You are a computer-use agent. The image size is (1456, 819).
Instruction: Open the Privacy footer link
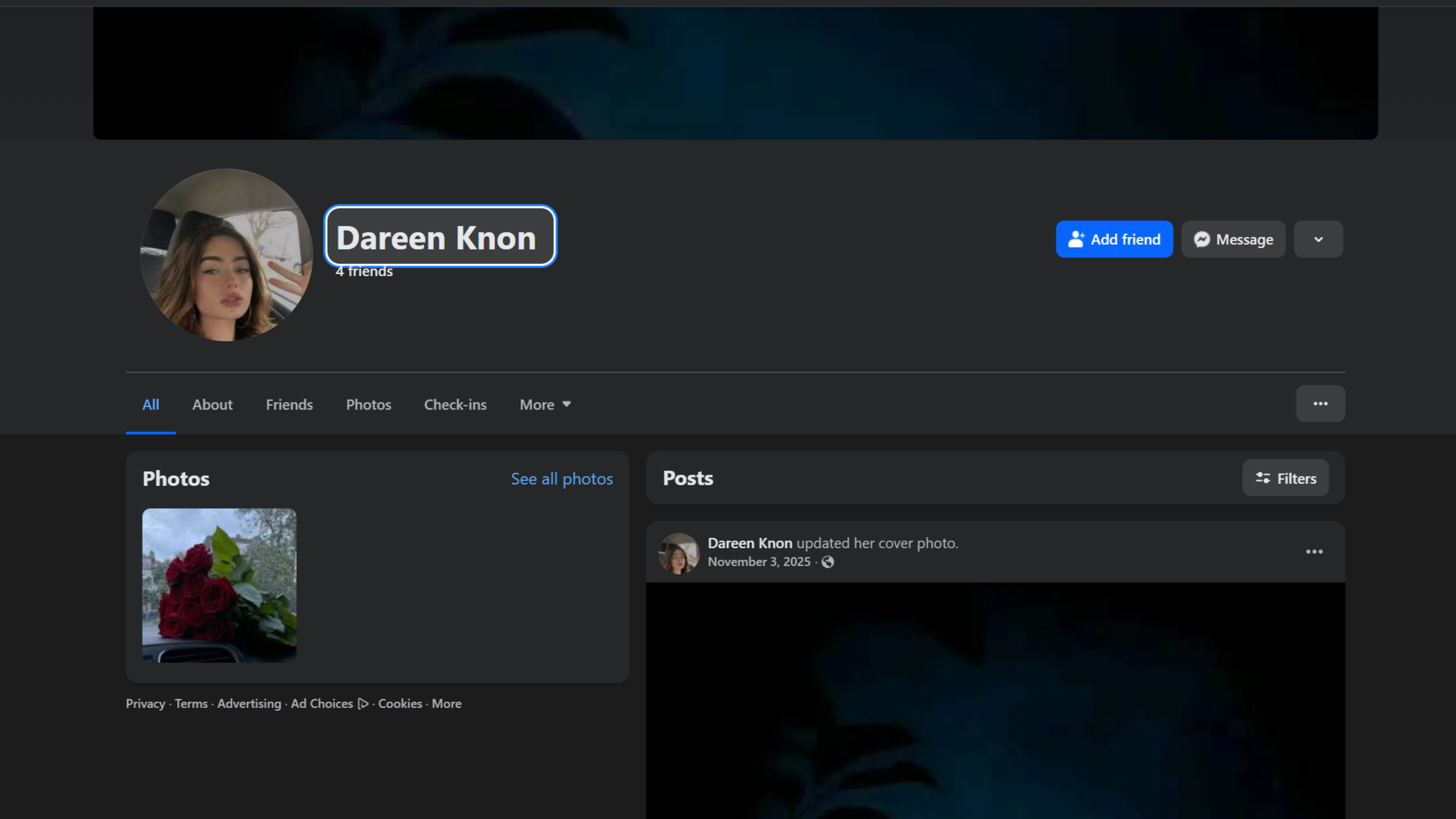pos(145,704)
